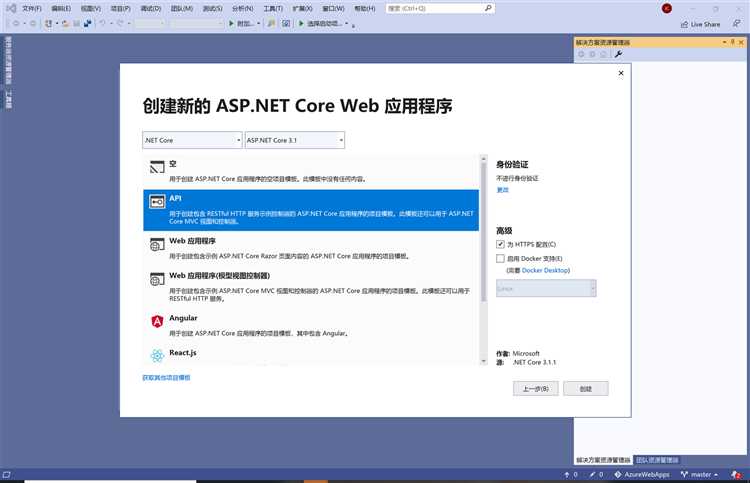Select the empty (空) project template icon
The height and width of the screenshot is (483, 750).
pos(157,167)
